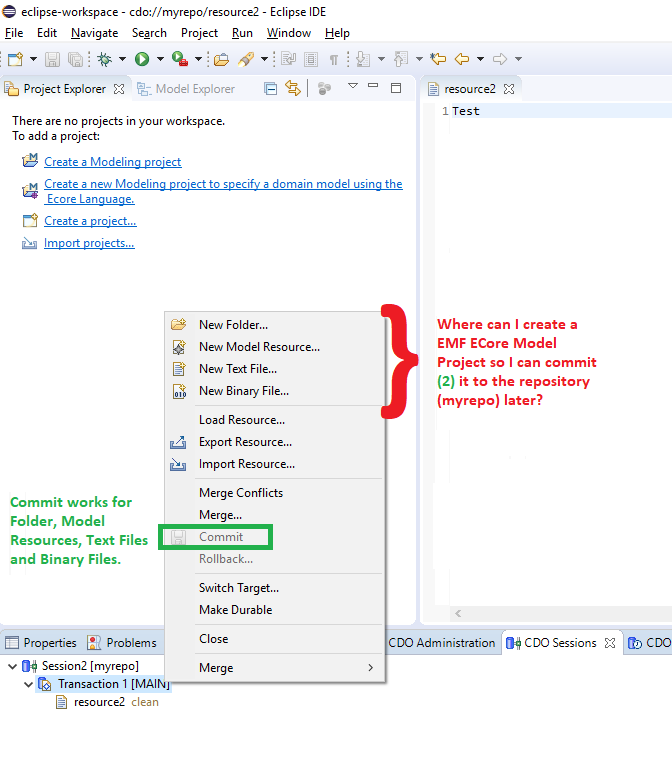Select New Text File... menu entry
The image size is (672, 775).
[x=275, y=369]
